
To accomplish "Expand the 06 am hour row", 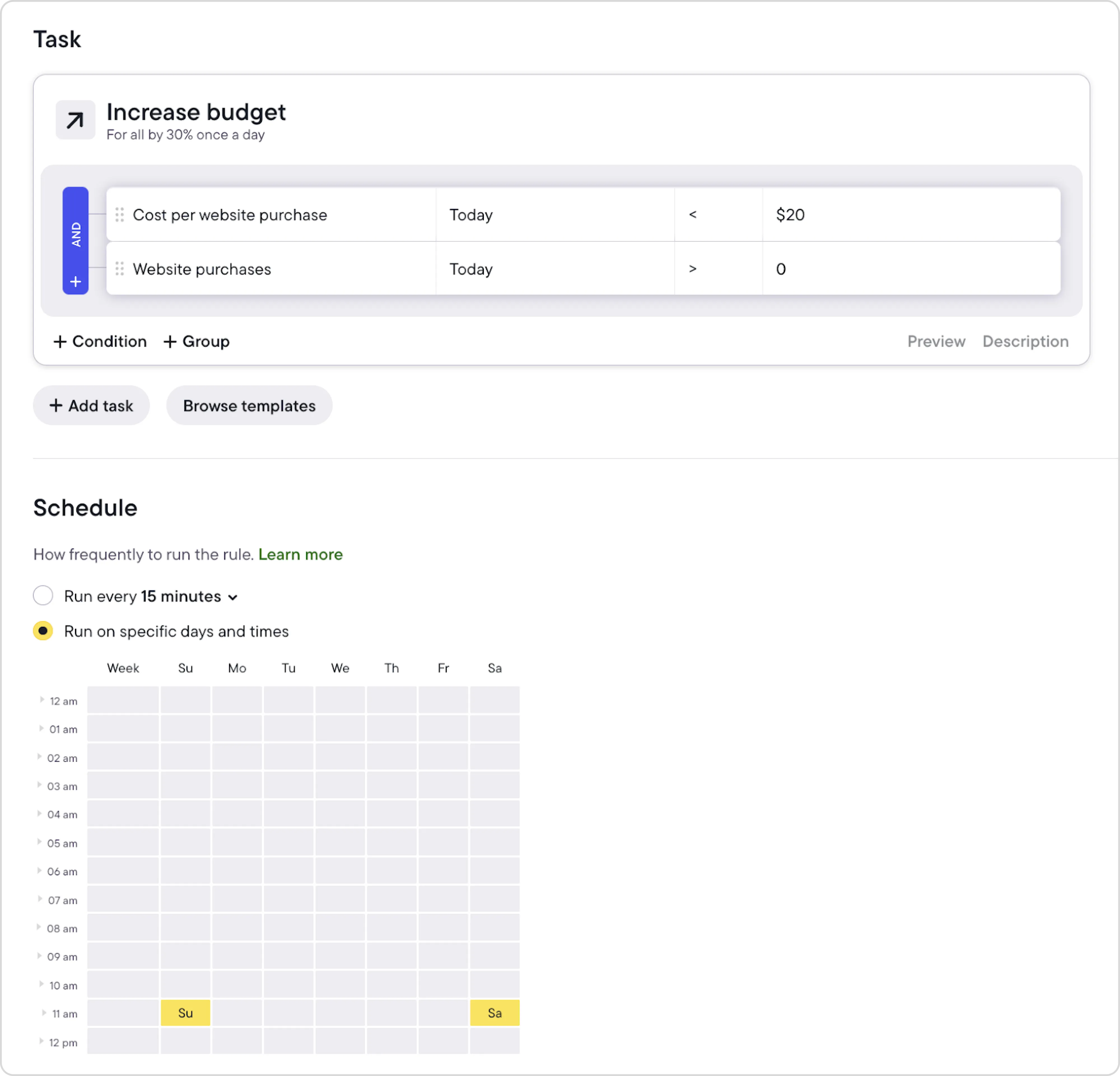I will [39, 870].
